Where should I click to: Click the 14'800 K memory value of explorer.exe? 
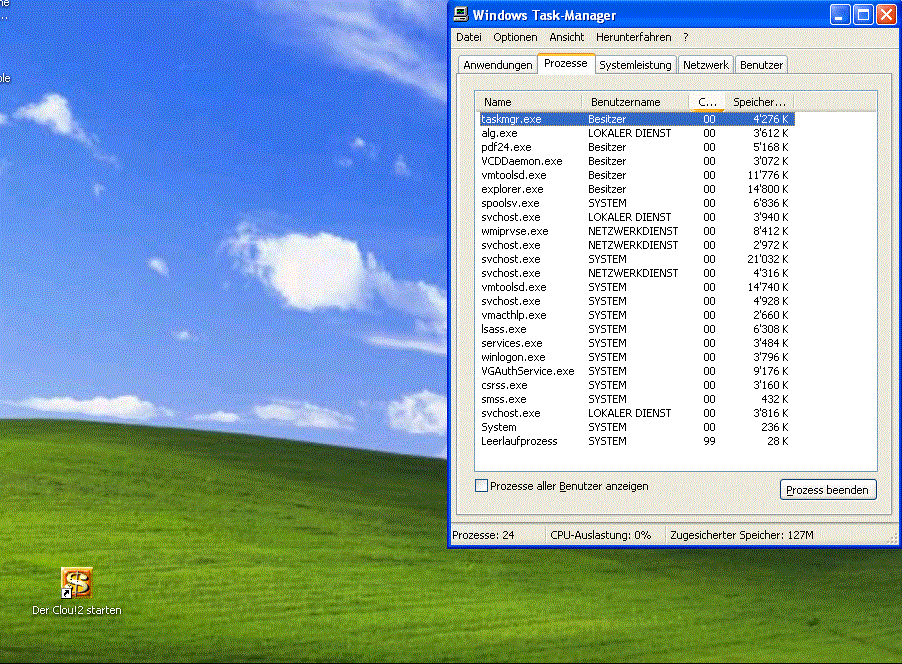768,189
